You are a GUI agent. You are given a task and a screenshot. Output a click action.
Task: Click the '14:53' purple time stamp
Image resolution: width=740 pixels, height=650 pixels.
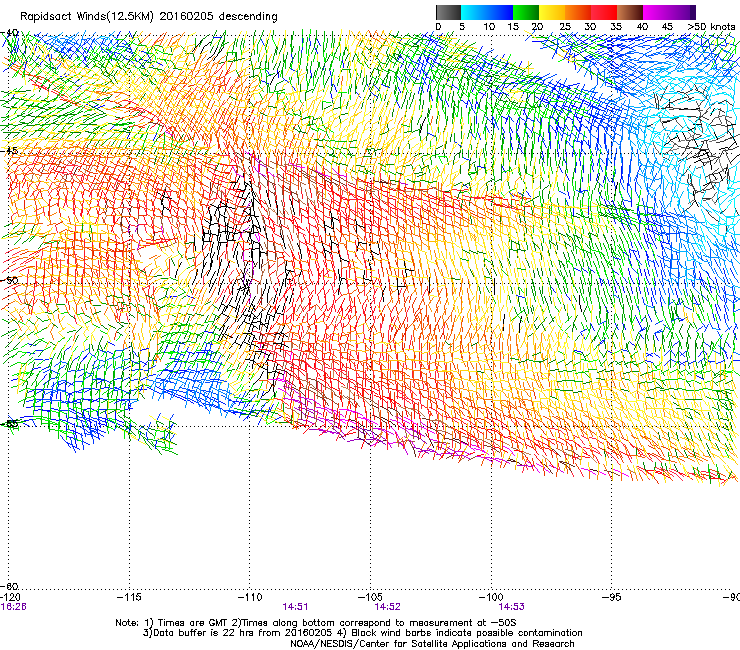pyautogui.click(x=512, y=607)
